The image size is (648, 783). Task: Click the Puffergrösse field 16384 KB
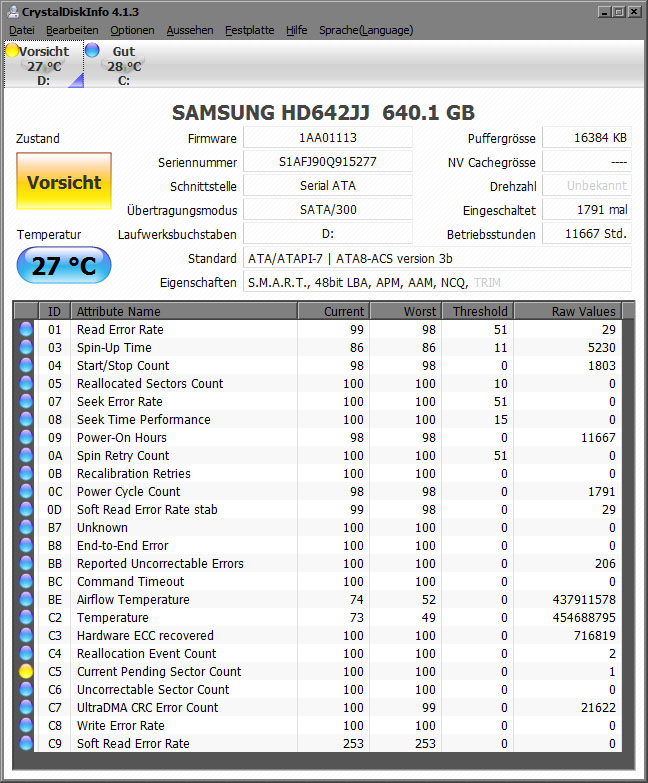[x=587, y=138]
